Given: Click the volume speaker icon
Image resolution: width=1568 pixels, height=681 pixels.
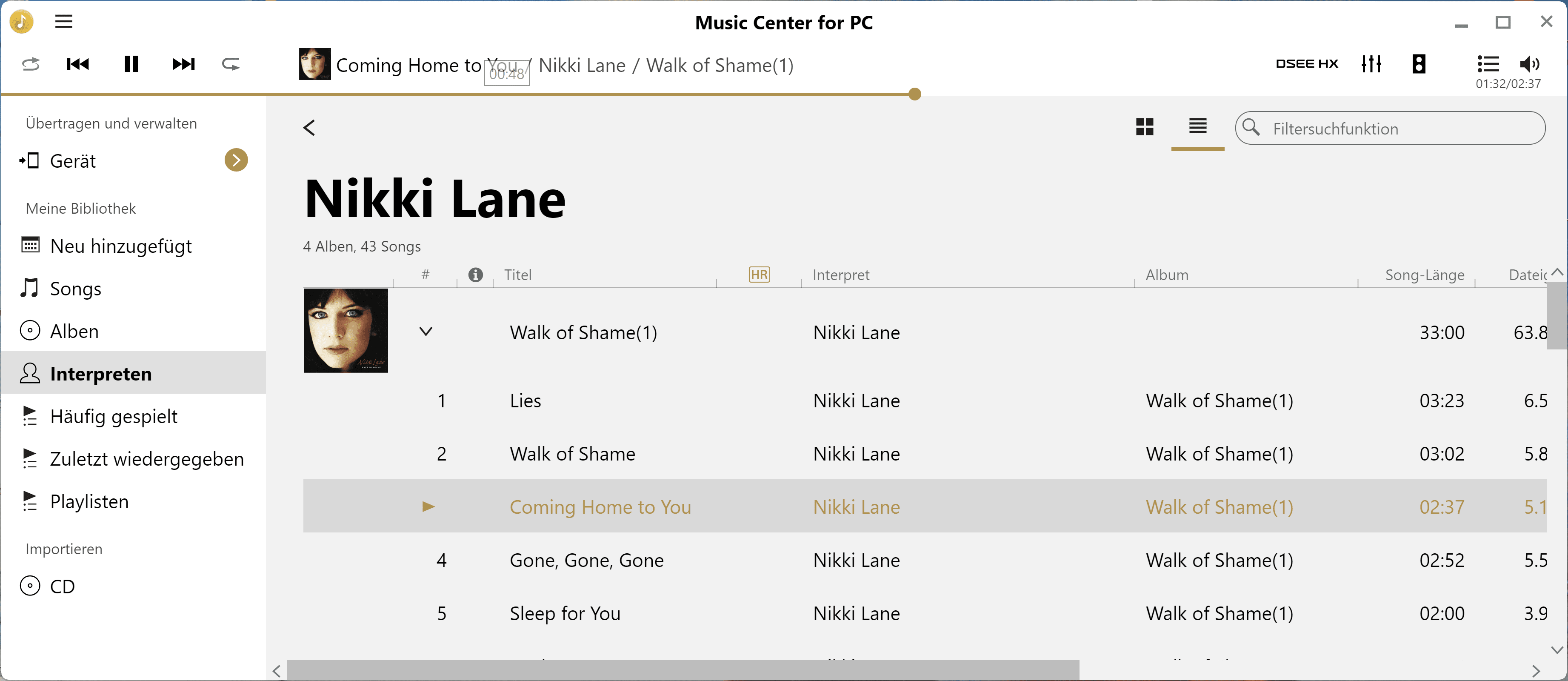Looking at the screenshot, I should click(x=1529, y=63).
